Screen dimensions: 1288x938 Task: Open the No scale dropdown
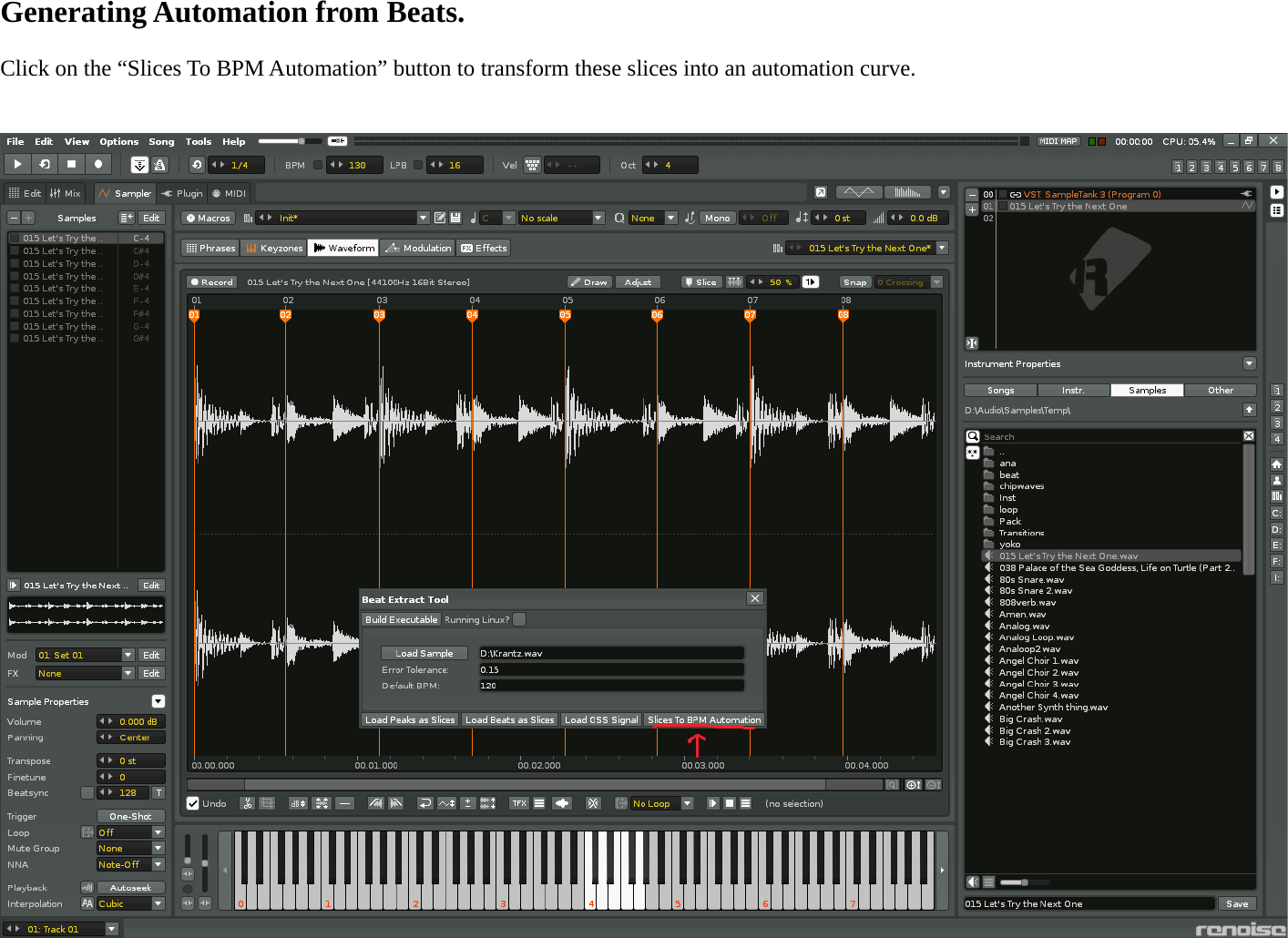560,218
